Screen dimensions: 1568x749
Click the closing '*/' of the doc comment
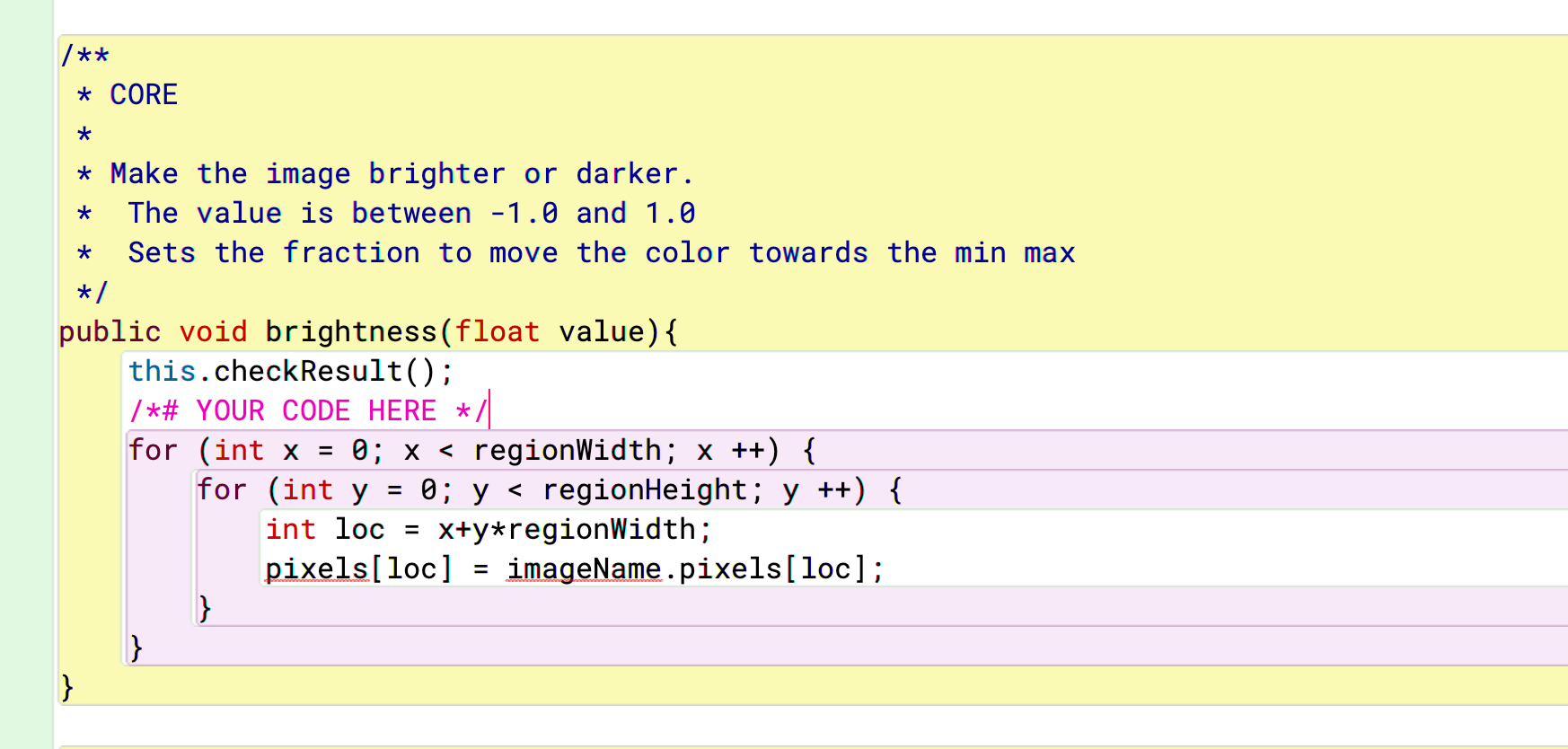coord(92,292)
